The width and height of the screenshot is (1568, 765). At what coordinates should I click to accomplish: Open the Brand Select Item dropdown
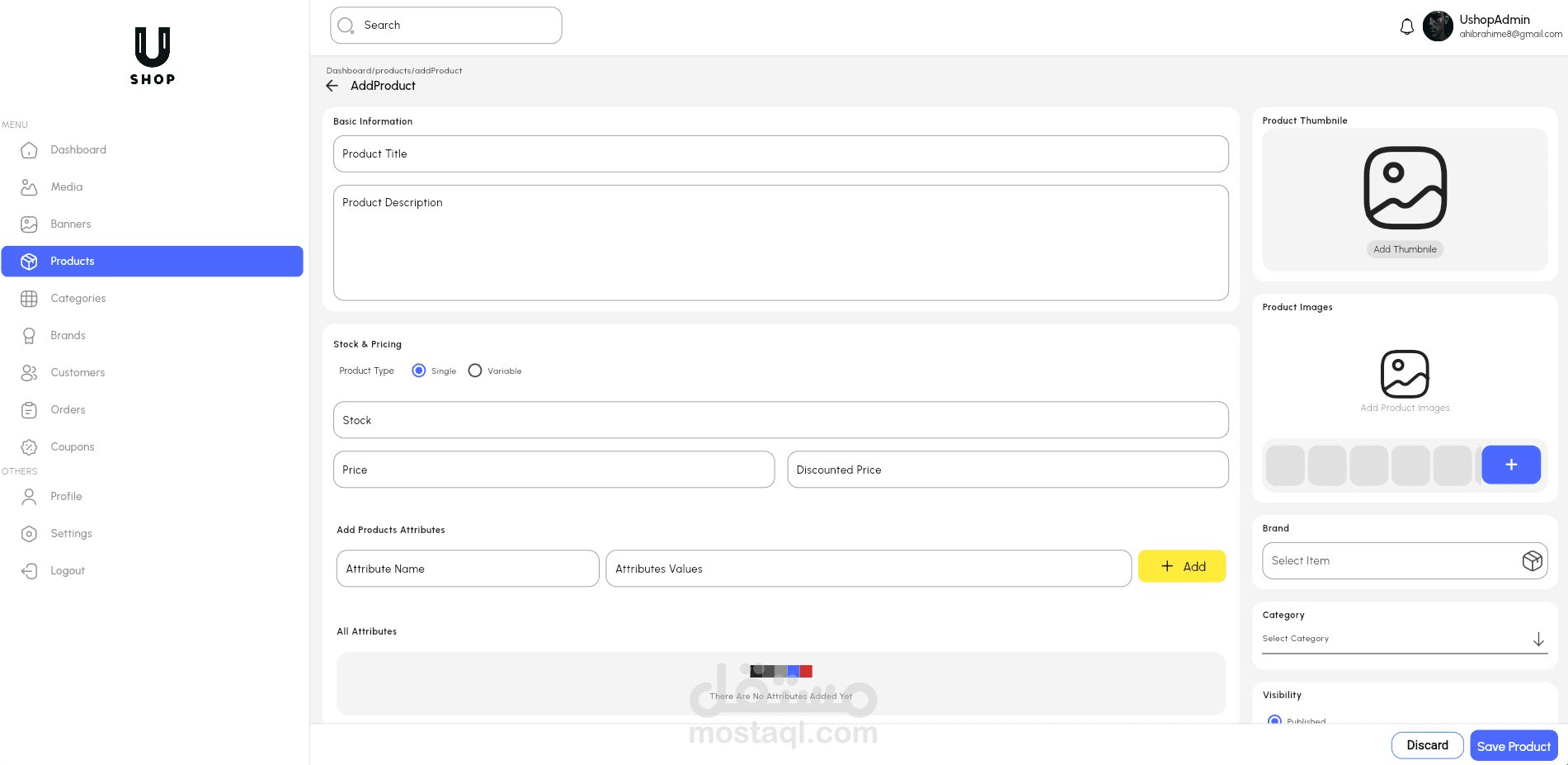point(1404,561)
